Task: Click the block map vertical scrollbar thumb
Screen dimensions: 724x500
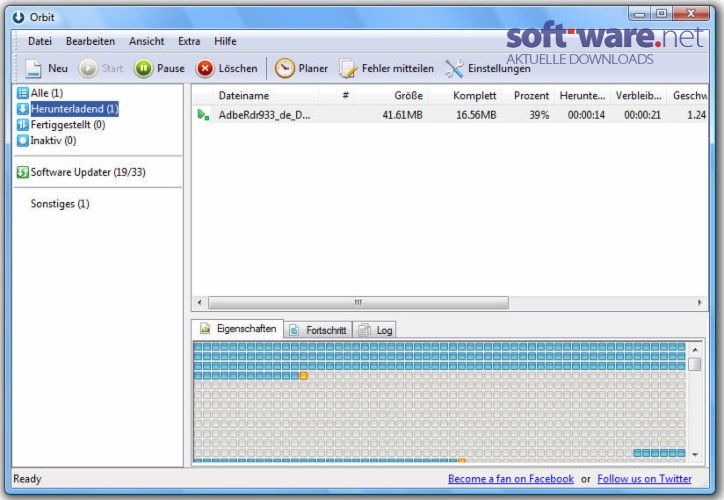Action: pos(695,364)
